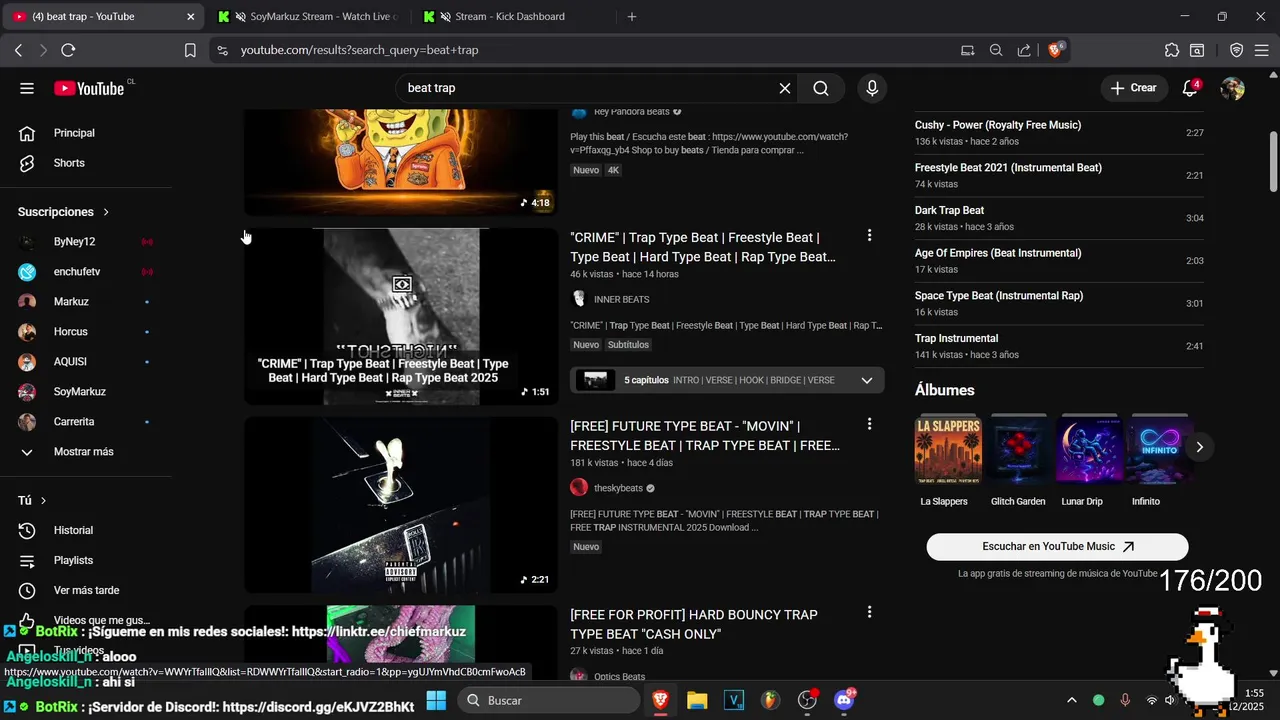Switch to Stream Kick Dashboard tab

510,17
